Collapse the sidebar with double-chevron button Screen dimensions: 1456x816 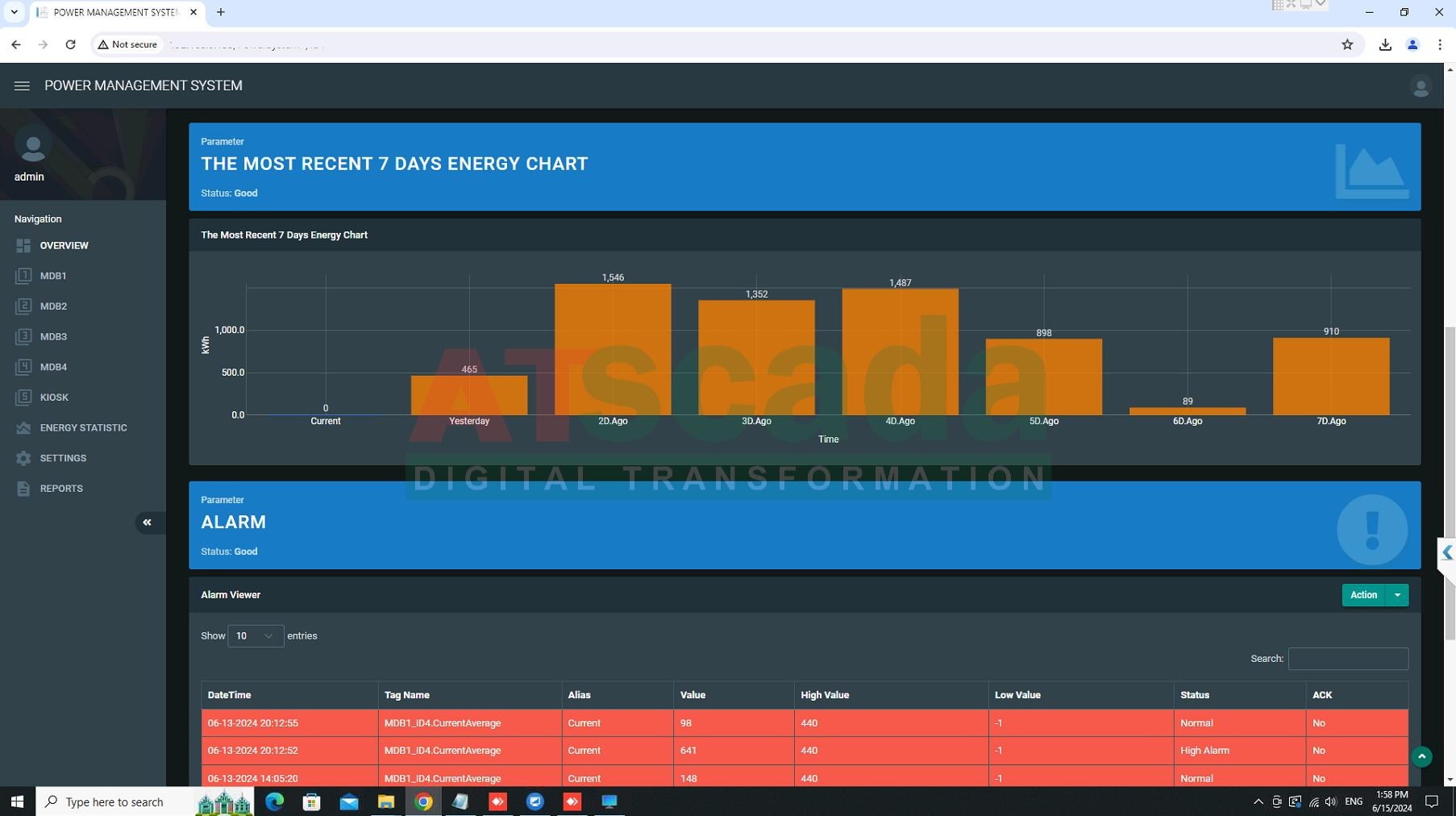147,522
